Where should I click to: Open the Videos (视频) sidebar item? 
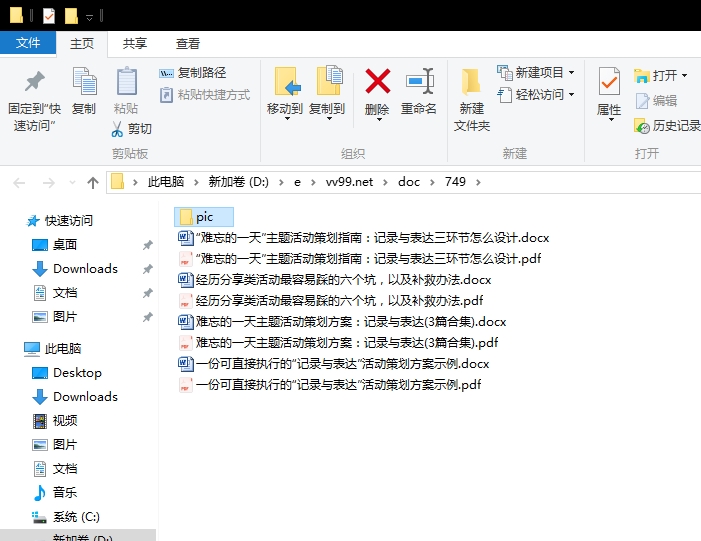coord(55,420)
